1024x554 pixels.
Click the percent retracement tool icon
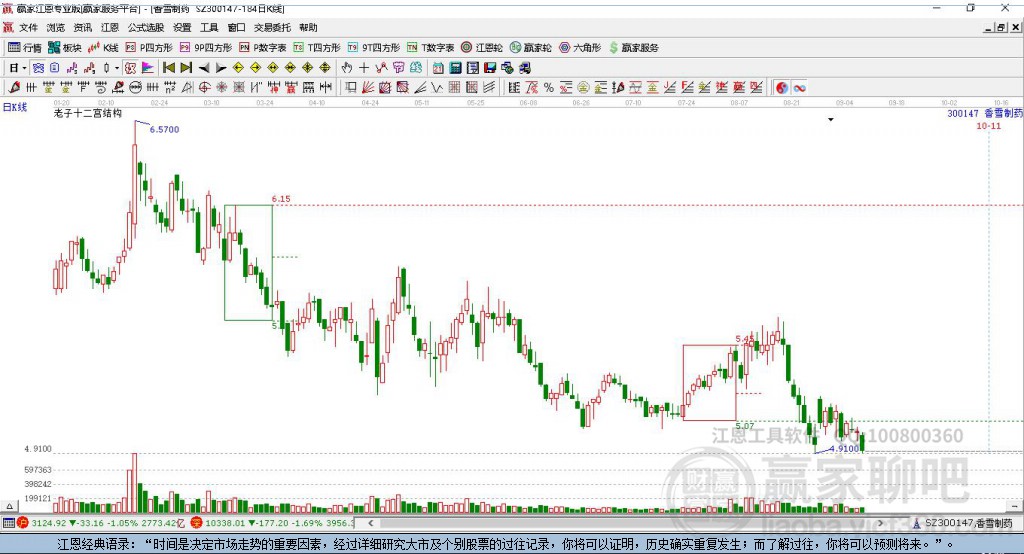point(549,88)
